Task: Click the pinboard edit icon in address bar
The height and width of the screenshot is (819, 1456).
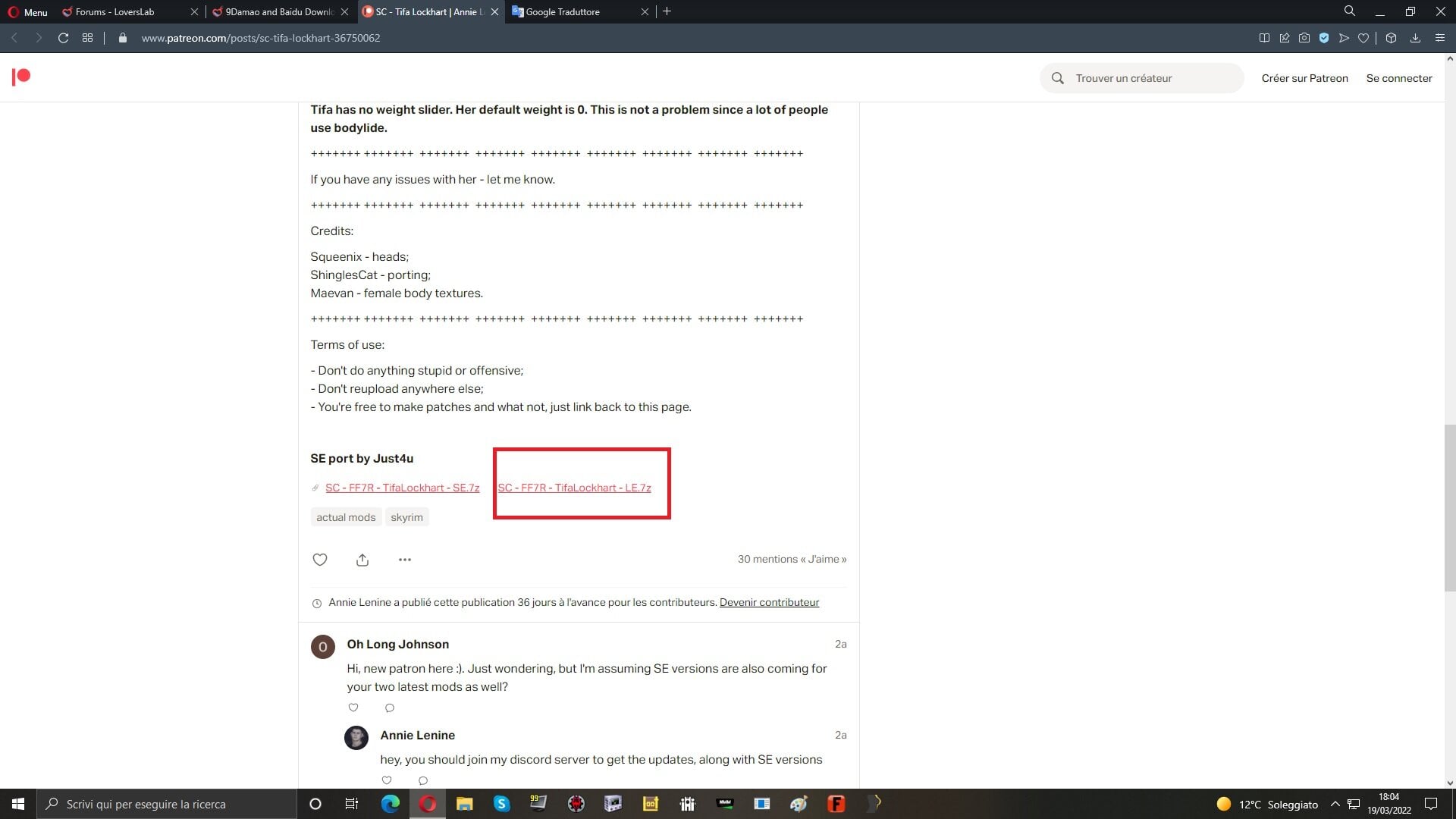Action: (1285, 38)
